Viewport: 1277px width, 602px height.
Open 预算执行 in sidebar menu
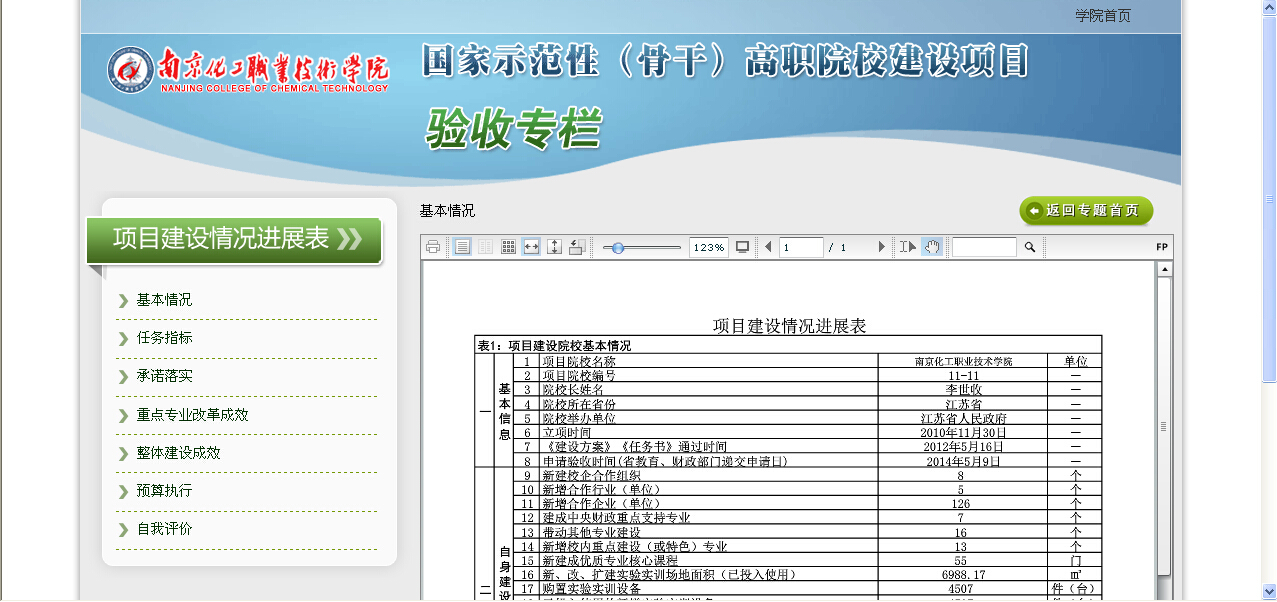[x=165, y=491]
